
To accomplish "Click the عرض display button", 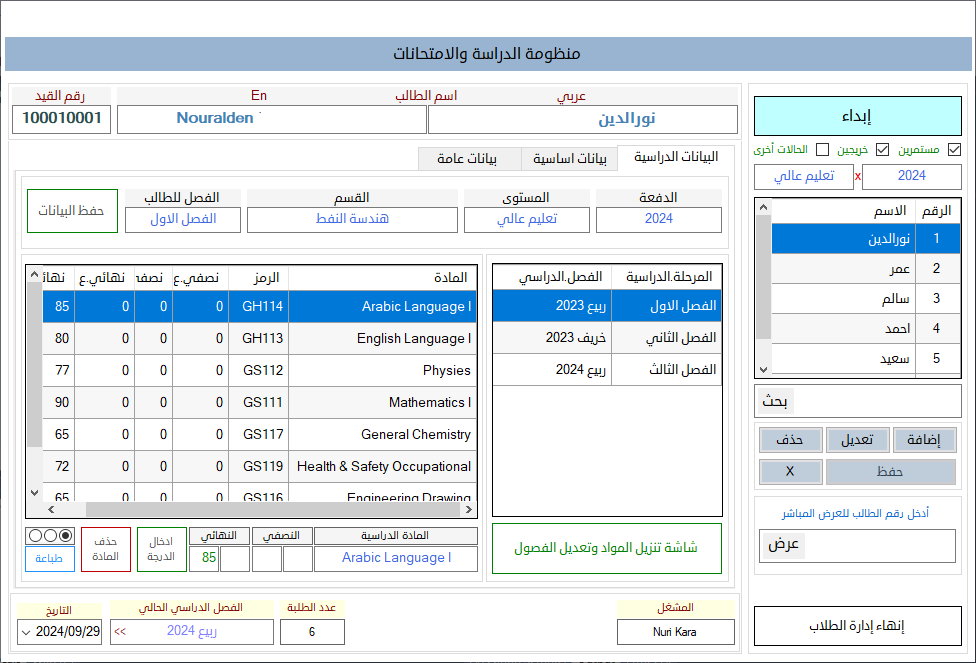I will tap(783, 545).
